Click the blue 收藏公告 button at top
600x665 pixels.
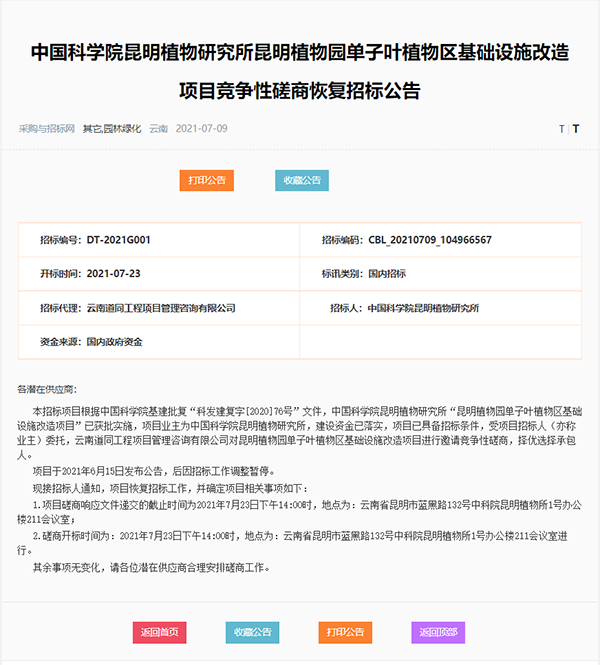click(x=301, y=180)
